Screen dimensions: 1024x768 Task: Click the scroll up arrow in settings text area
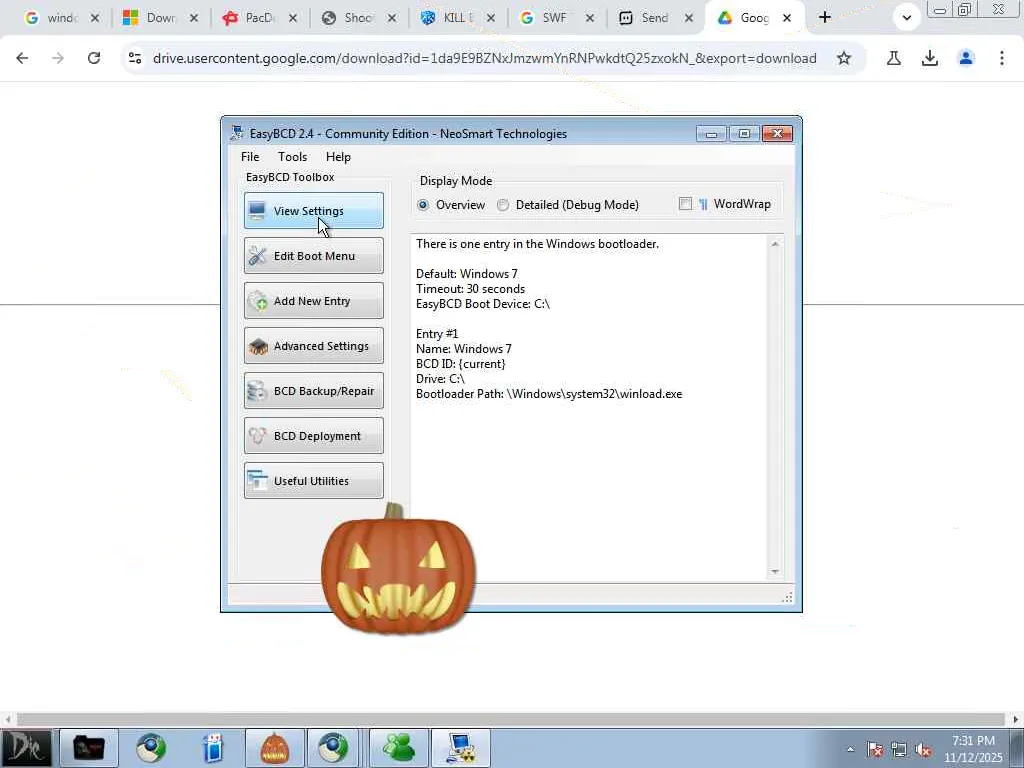pyautogui.click(x=775, y=244)
